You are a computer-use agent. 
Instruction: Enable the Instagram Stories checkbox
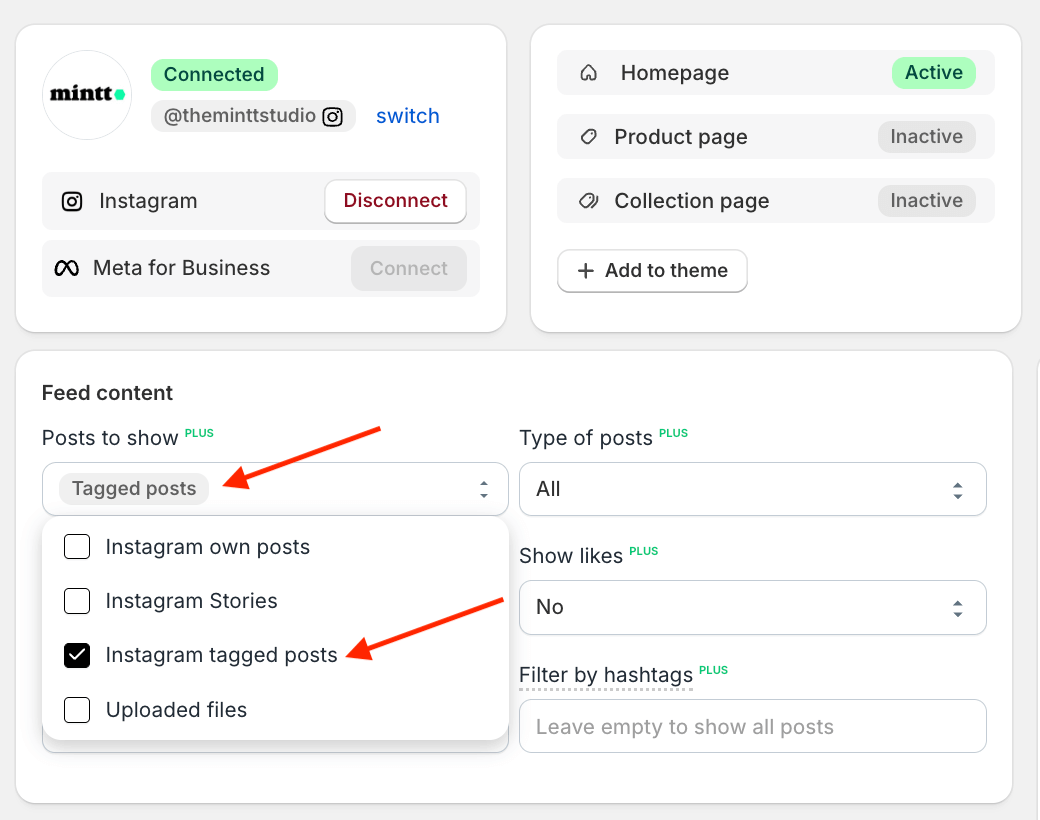77,601
